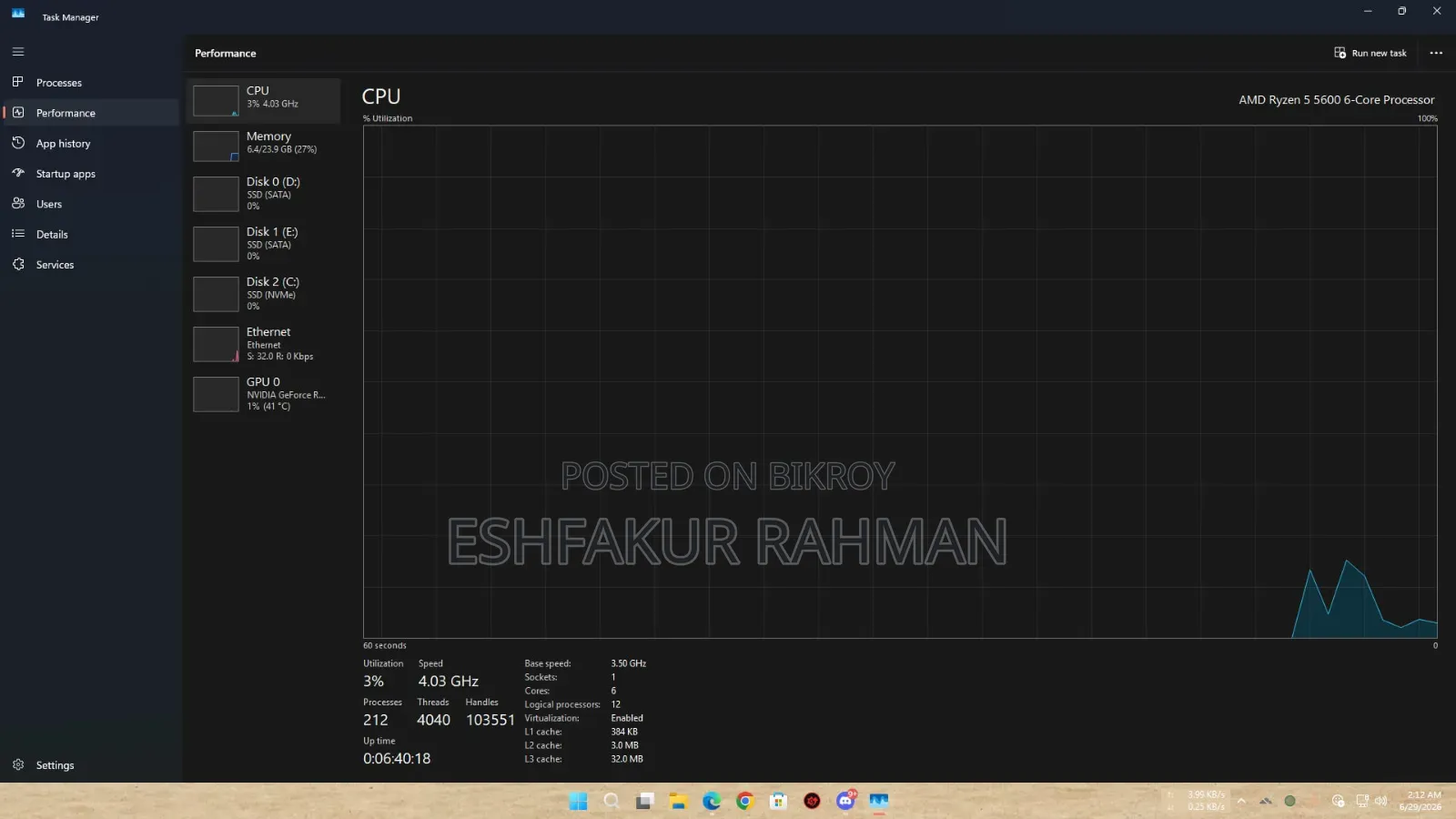Image resolution: width=1456 pixels, height=819 pixels.
Task: Launch Google Chrome from taskbar
Action: (745, 801)
